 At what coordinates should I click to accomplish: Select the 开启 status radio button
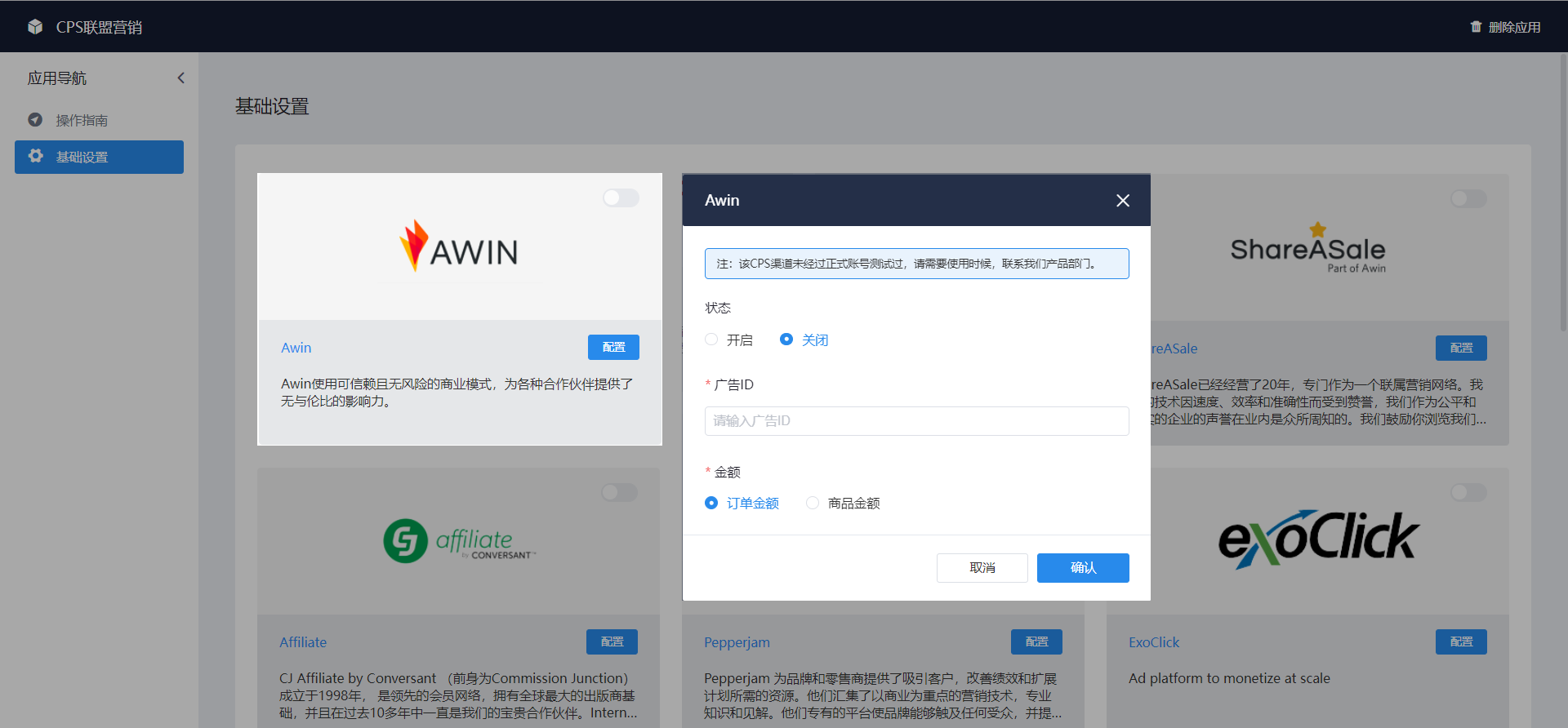711,340
